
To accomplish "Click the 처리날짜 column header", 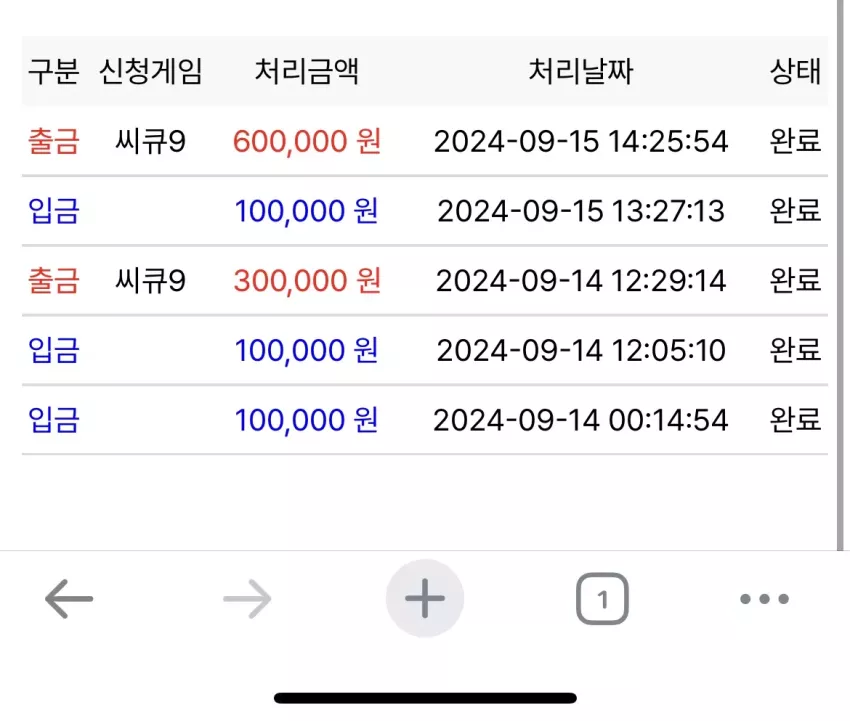I will coord(581,72).
